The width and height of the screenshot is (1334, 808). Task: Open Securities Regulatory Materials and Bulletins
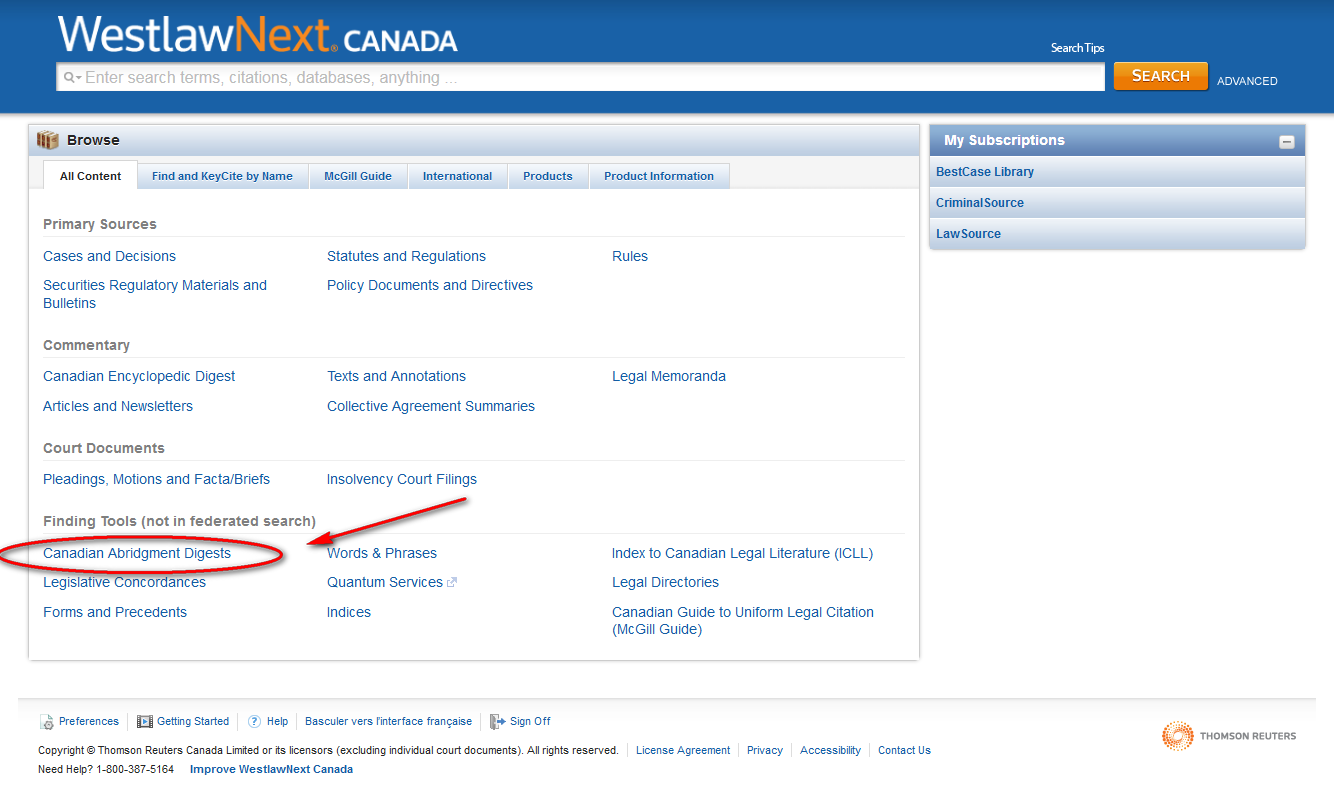[x=155, y=294]
